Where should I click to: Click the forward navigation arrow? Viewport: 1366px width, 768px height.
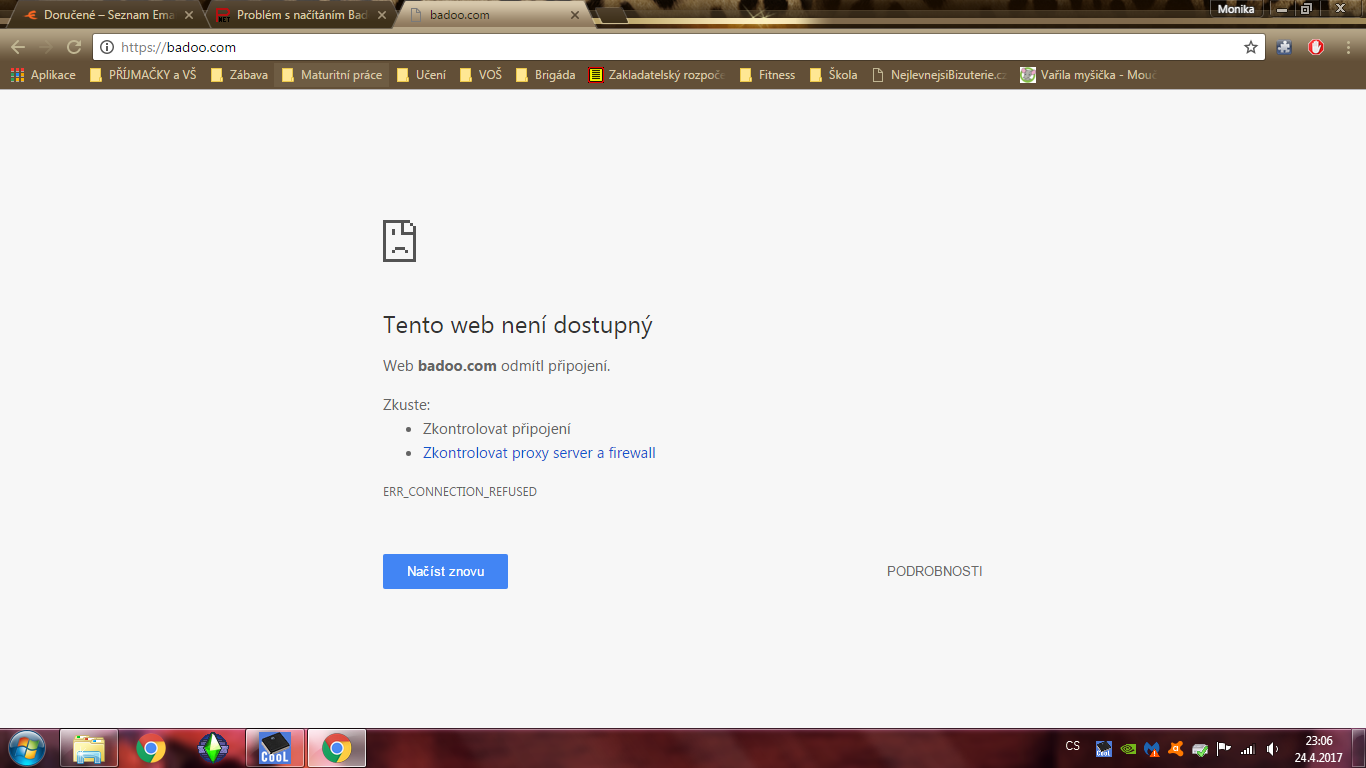pyautogui.click(x=46, y=47)
